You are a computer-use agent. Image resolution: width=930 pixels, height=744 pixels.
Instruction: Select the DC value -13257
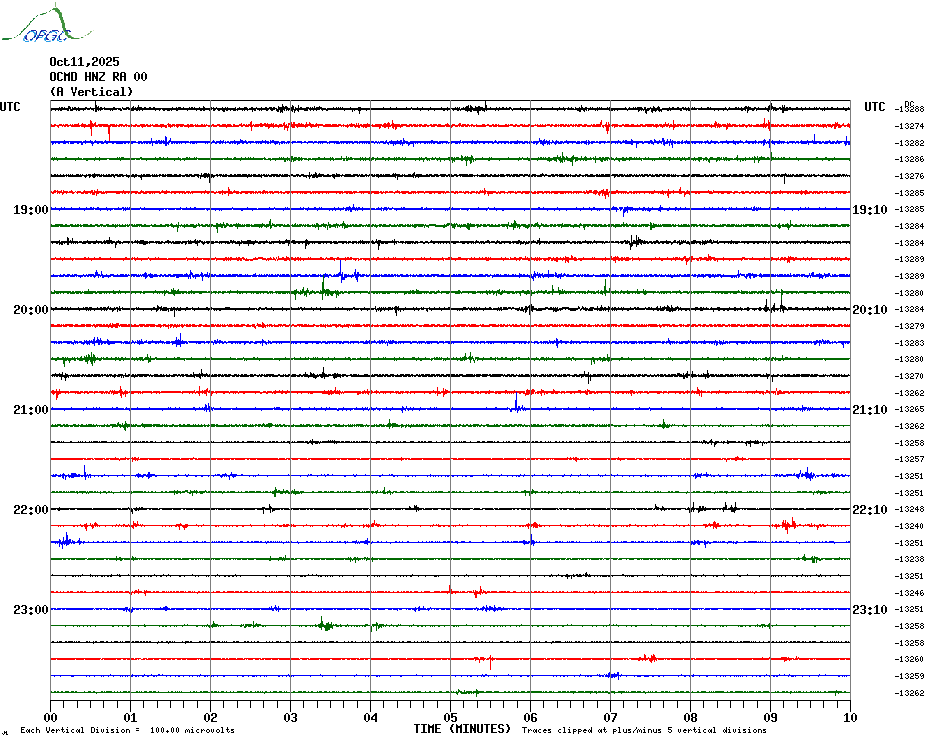[910, 459]
